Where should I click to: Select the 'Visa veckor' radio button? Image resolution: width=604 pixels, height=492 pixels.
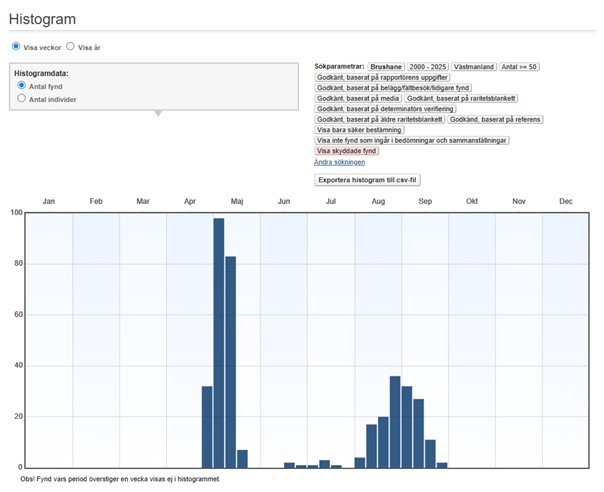pyautogui.click(x=16, y=47)
